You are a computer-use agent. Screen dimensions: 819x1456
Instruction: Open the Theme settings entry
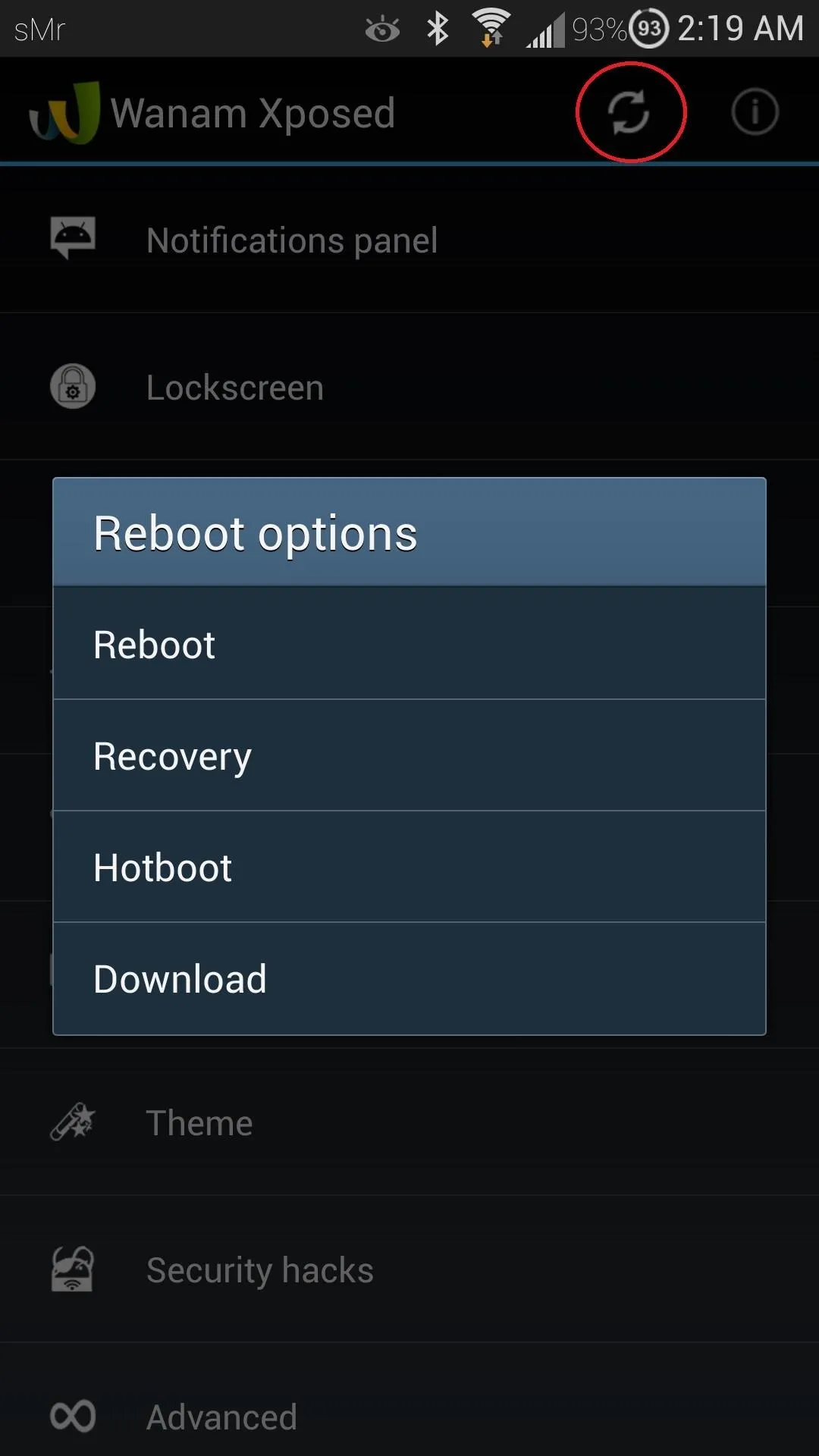[409, 1122]
